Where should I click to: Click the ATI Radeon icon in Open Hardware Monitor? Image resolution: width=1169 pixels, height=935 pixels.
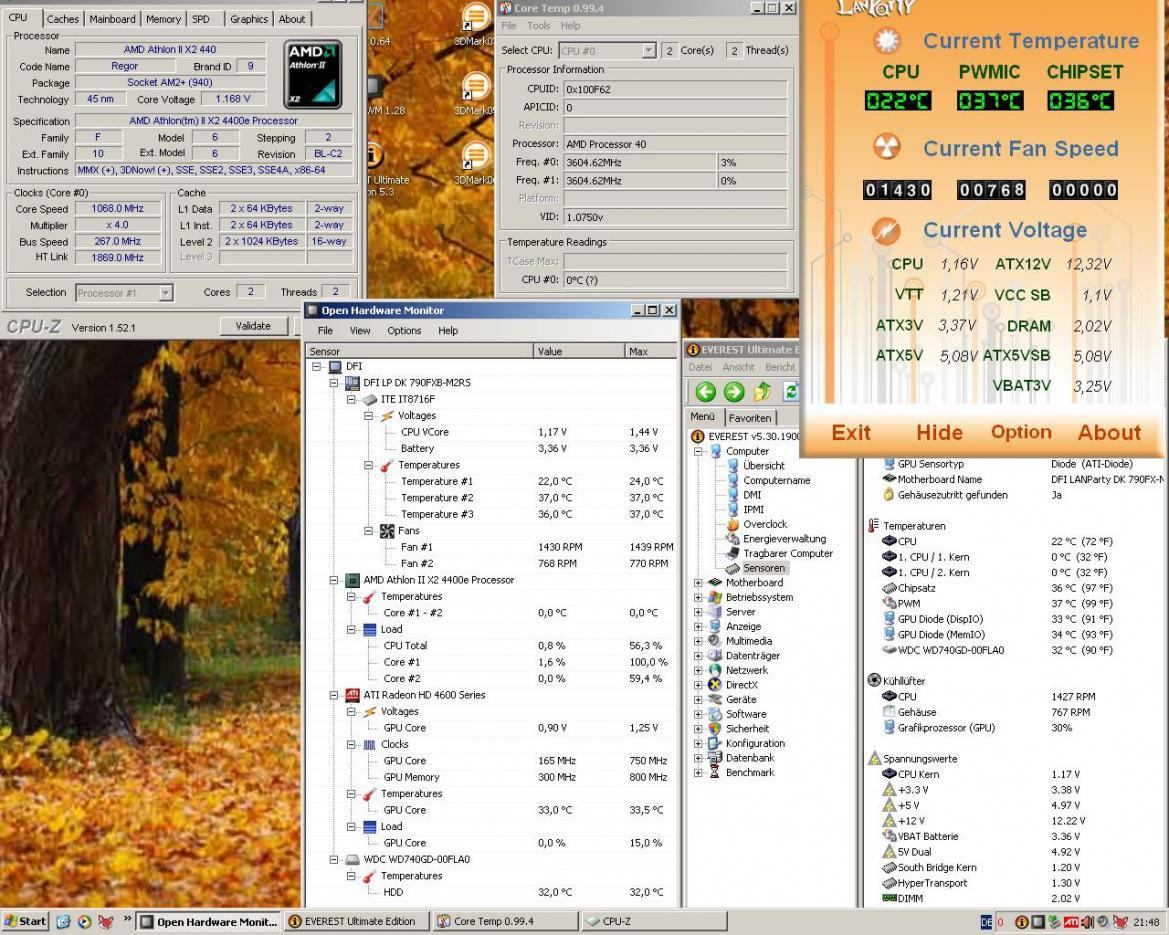coord(353,695)
